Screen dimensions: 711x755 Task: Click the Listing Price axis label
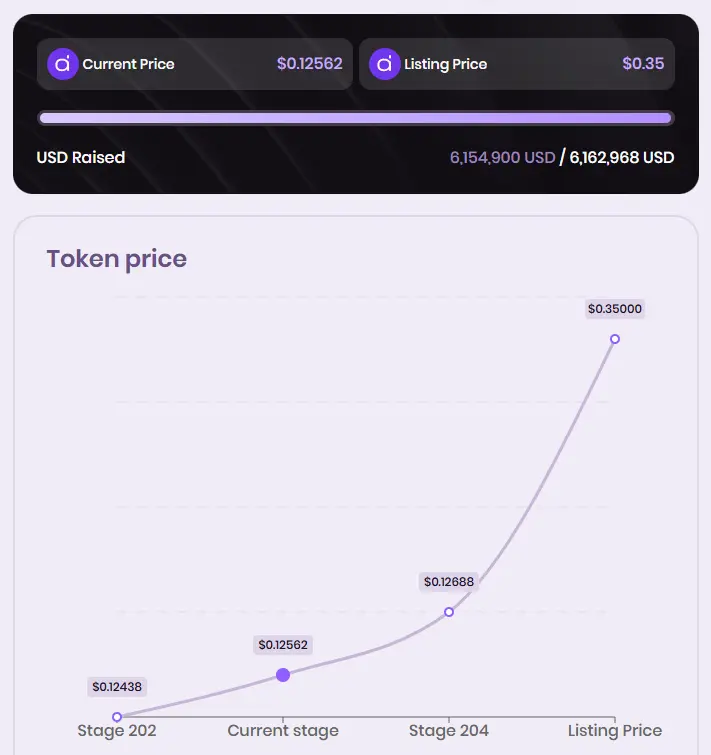(x=615, y=730)
